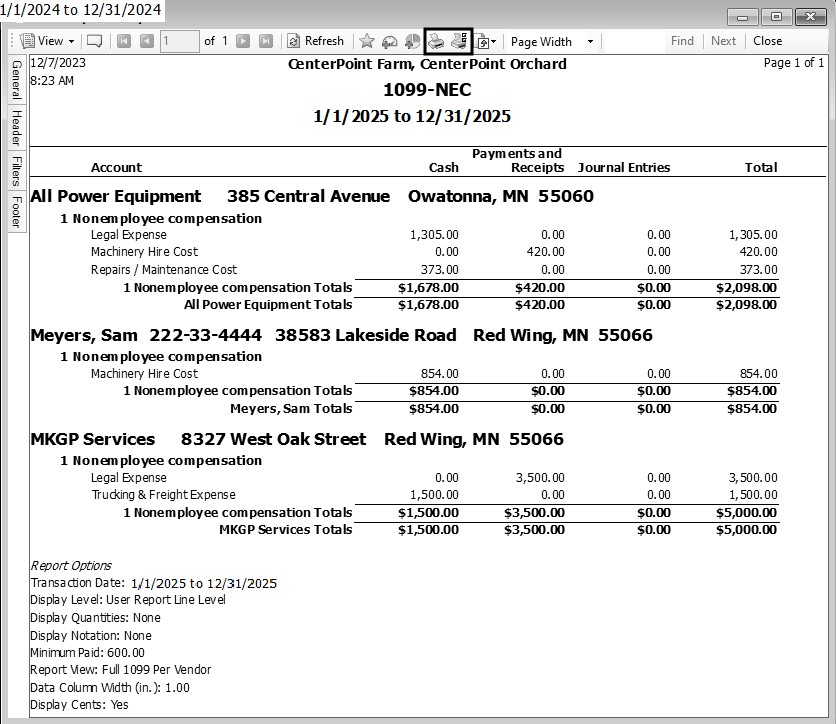Click the comment bubble icon in toolbar
Image resolution: width=836 pixels, height=724 pixels.
(x=95, y=41)
